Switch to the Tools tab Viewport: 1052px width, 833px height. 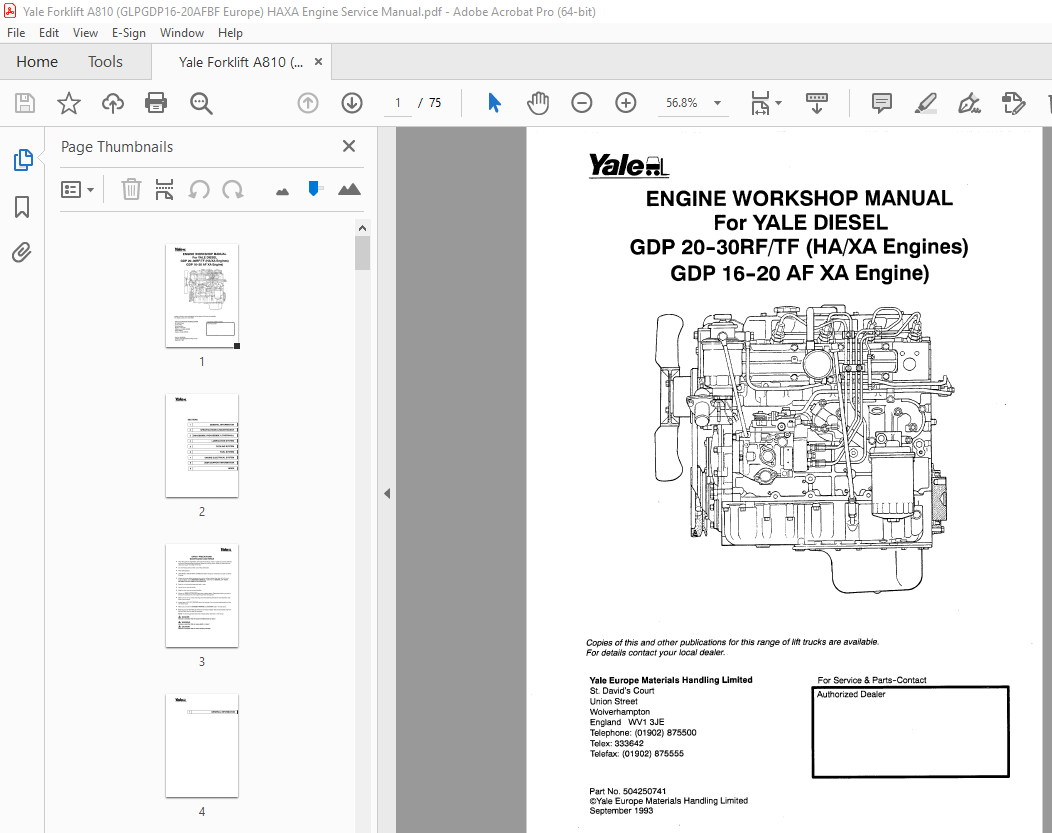pyautogui.click(x=105, y=62)
